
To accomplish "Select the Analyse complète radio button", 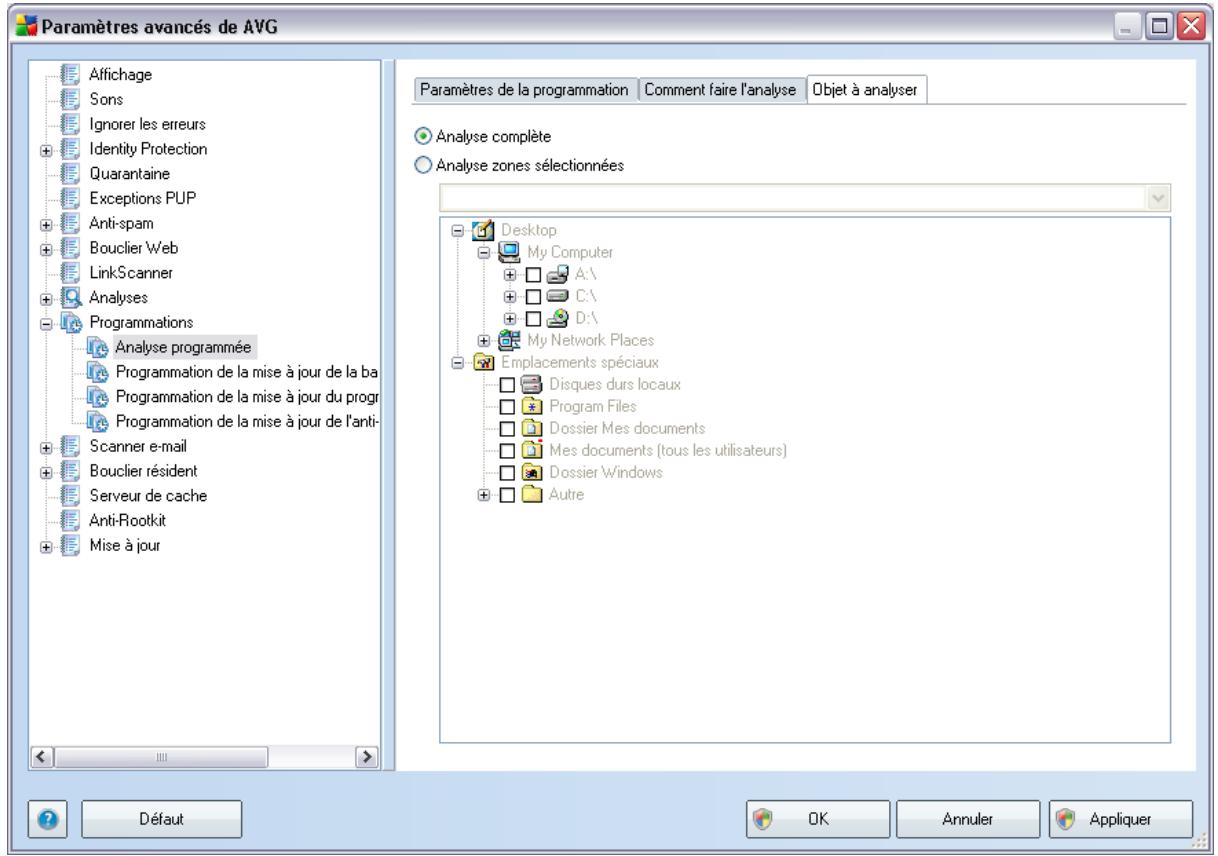I will click(x=422, y=138).
